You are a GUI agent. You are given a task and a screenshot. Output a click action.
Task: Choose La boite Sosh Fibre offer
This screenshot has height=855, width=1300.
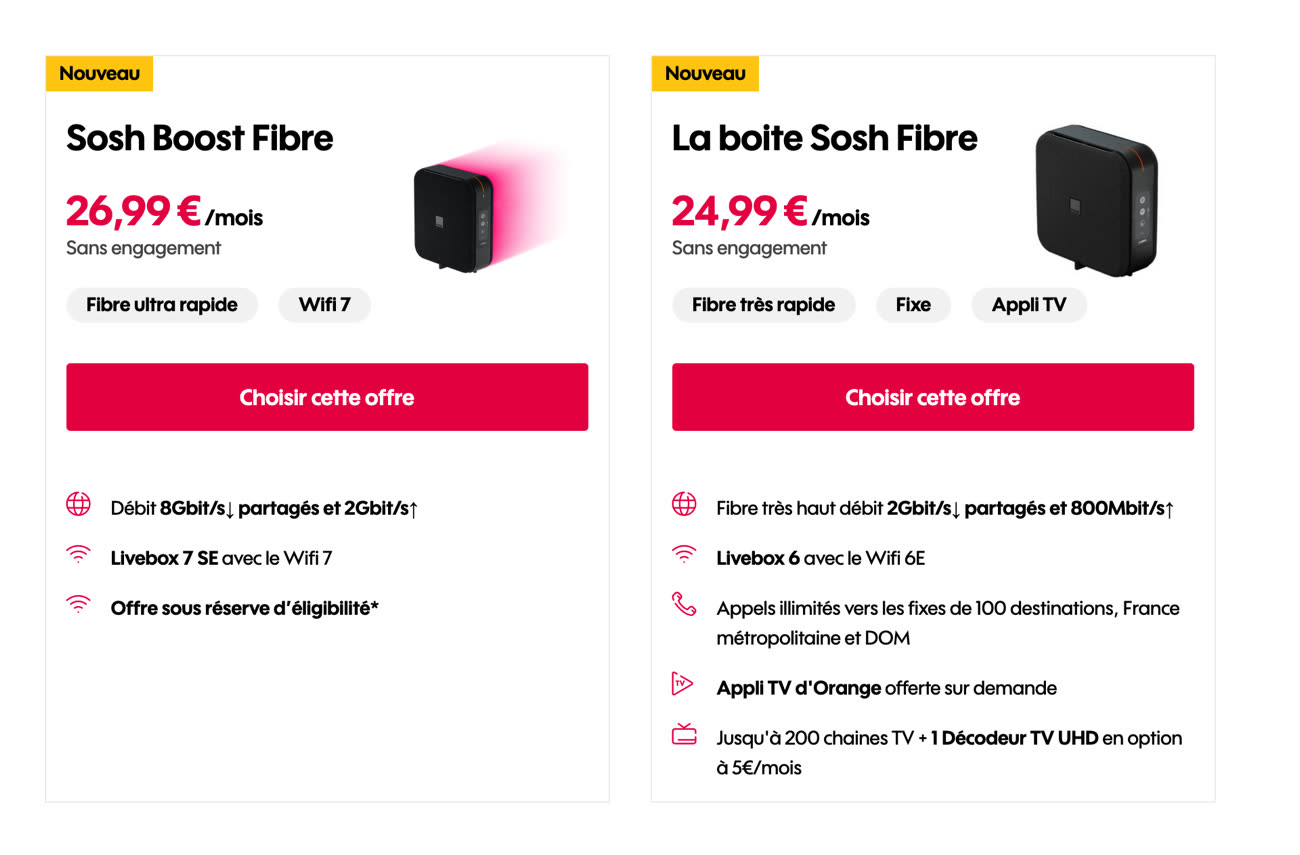[933, 397]
